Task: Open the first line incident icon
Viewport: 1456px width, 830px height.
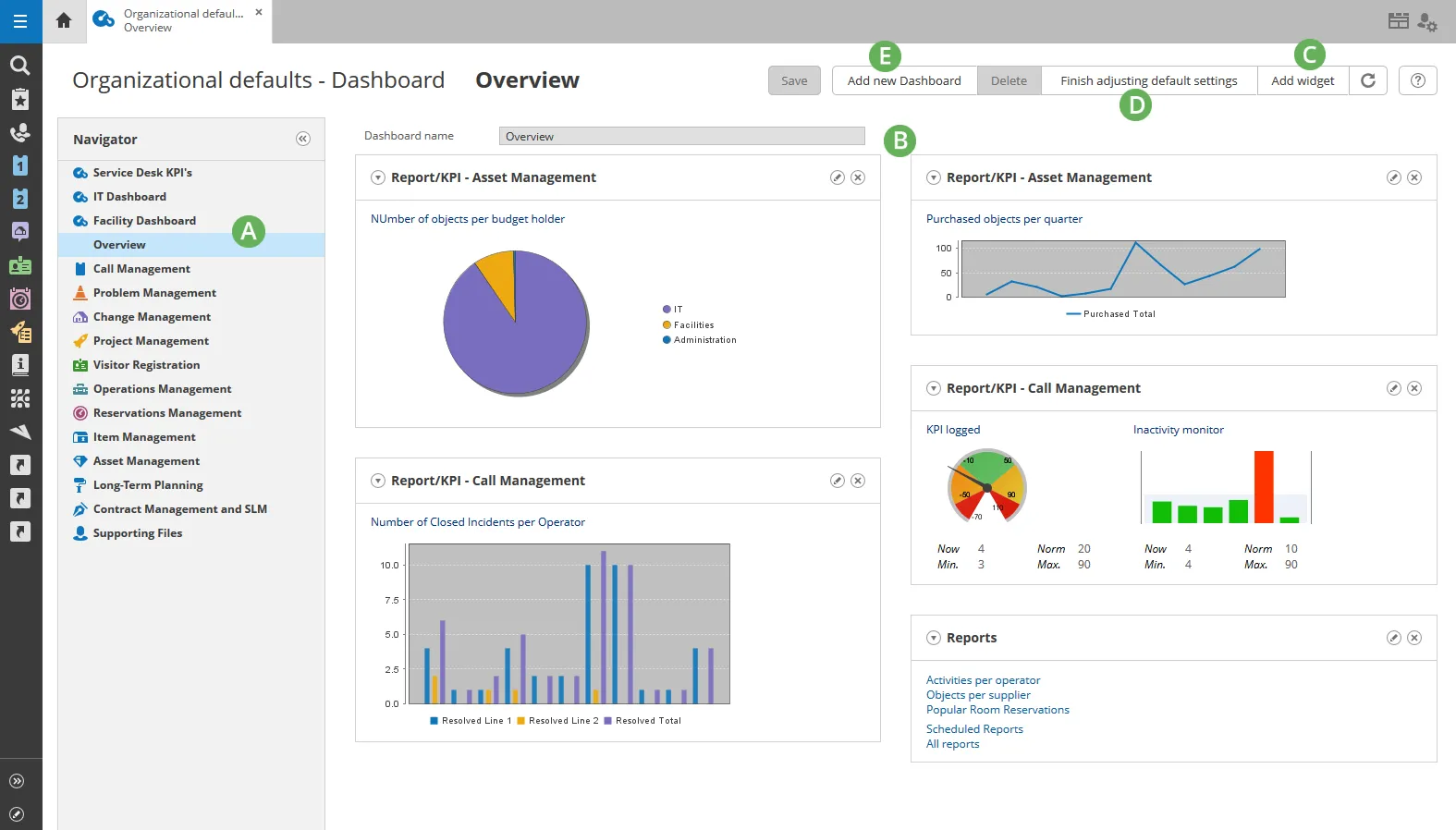Action: click(20, 165)
